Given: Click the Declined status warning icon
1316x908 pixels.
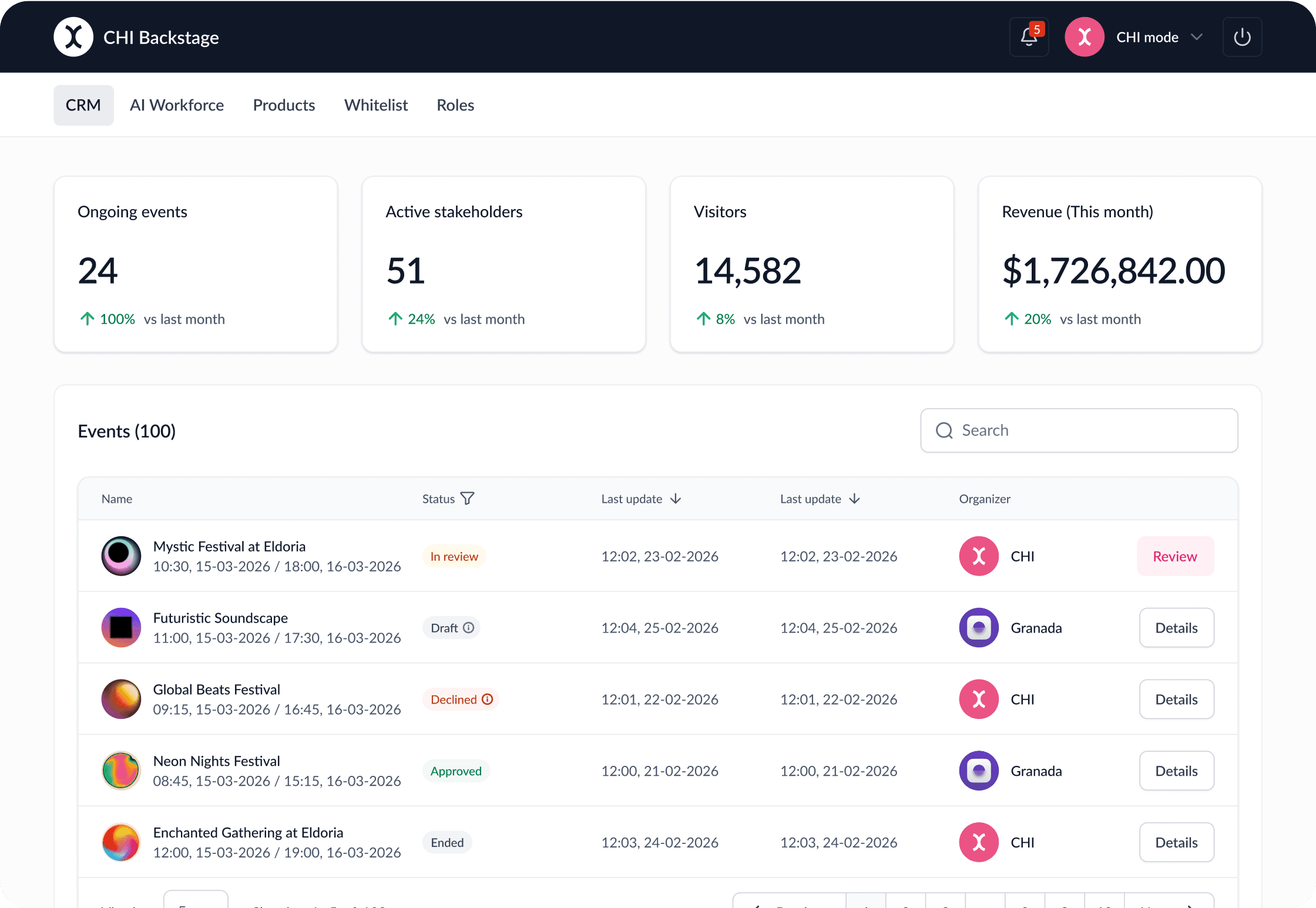Looking at the screenshot, I should tap(487, 700).
